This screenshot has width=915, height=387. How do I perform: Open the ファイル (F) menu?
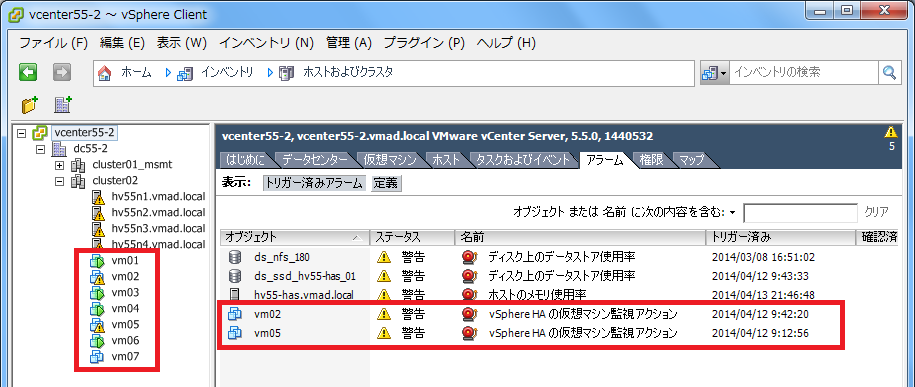click(54, 43)
